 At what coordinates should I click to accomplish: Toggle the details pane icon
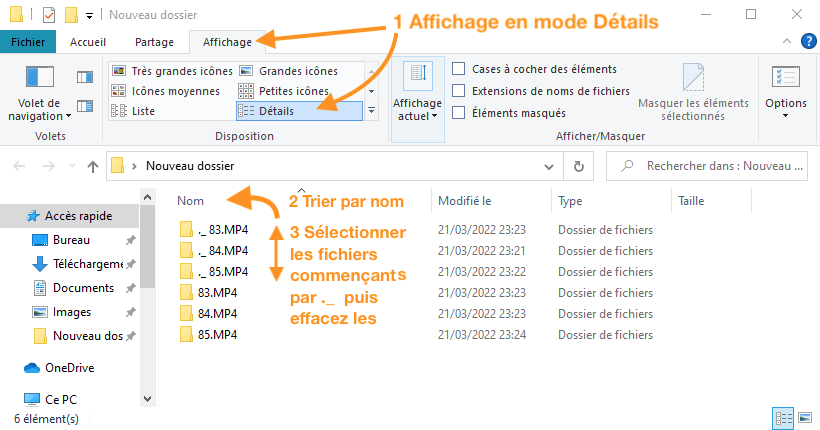coord(85,106)
